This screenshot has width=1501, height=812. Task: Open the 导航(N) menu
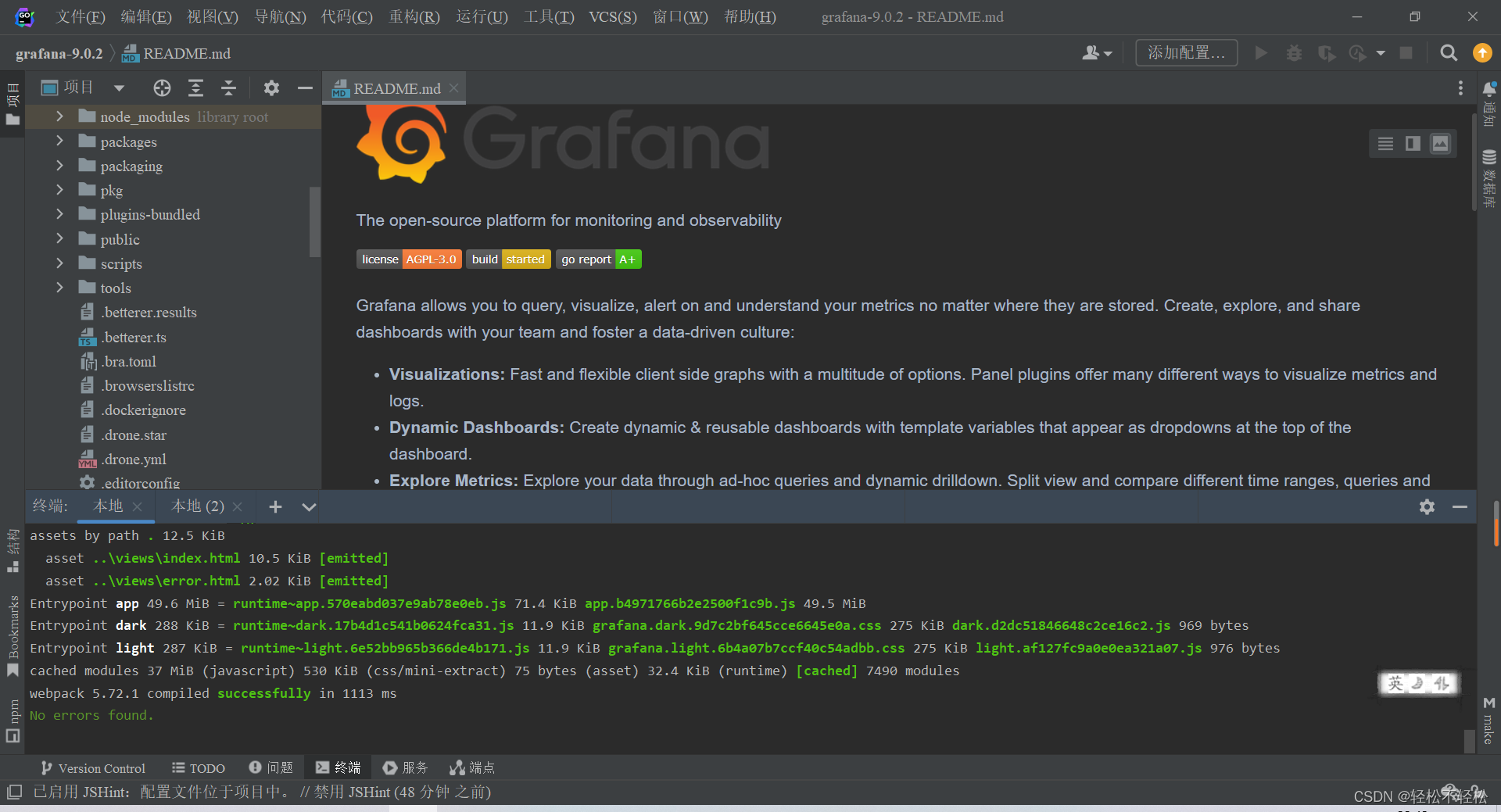[281, 16]
